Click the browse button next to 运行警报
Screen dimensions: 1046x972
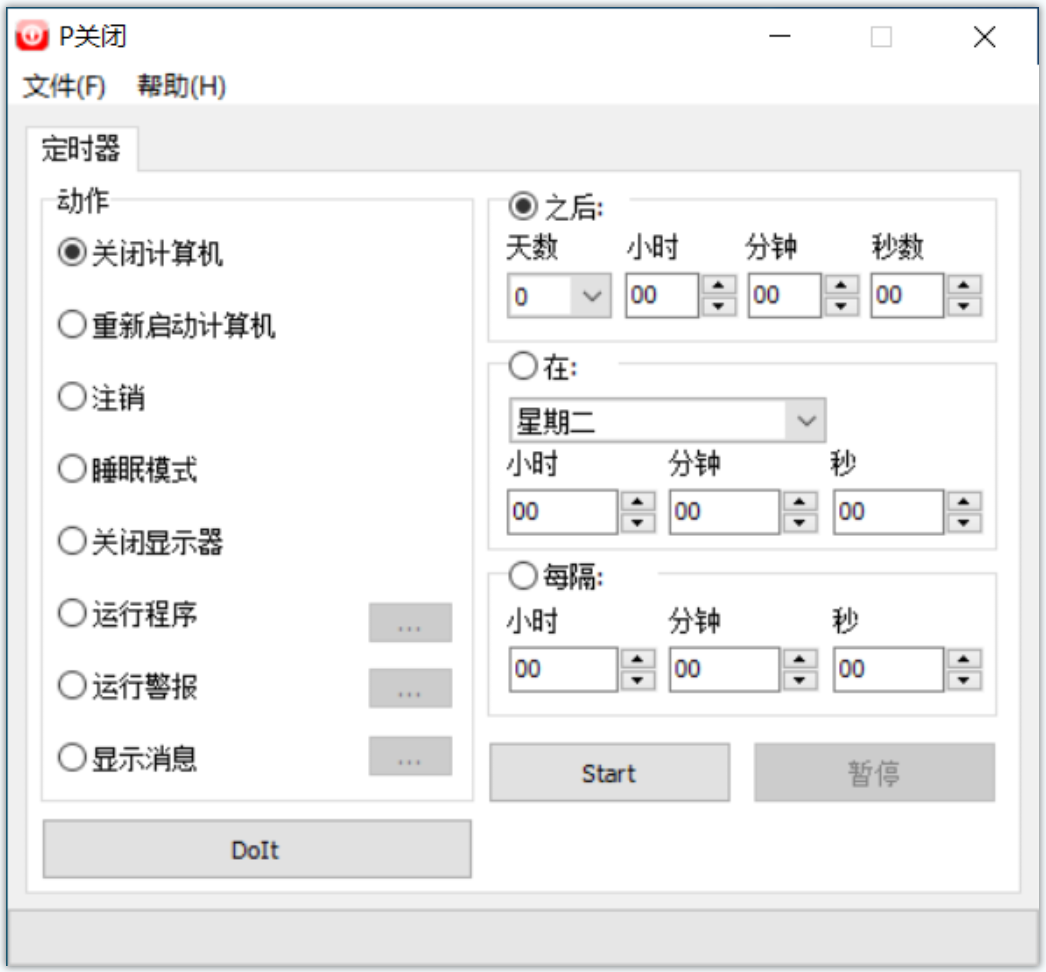(410, 688)
